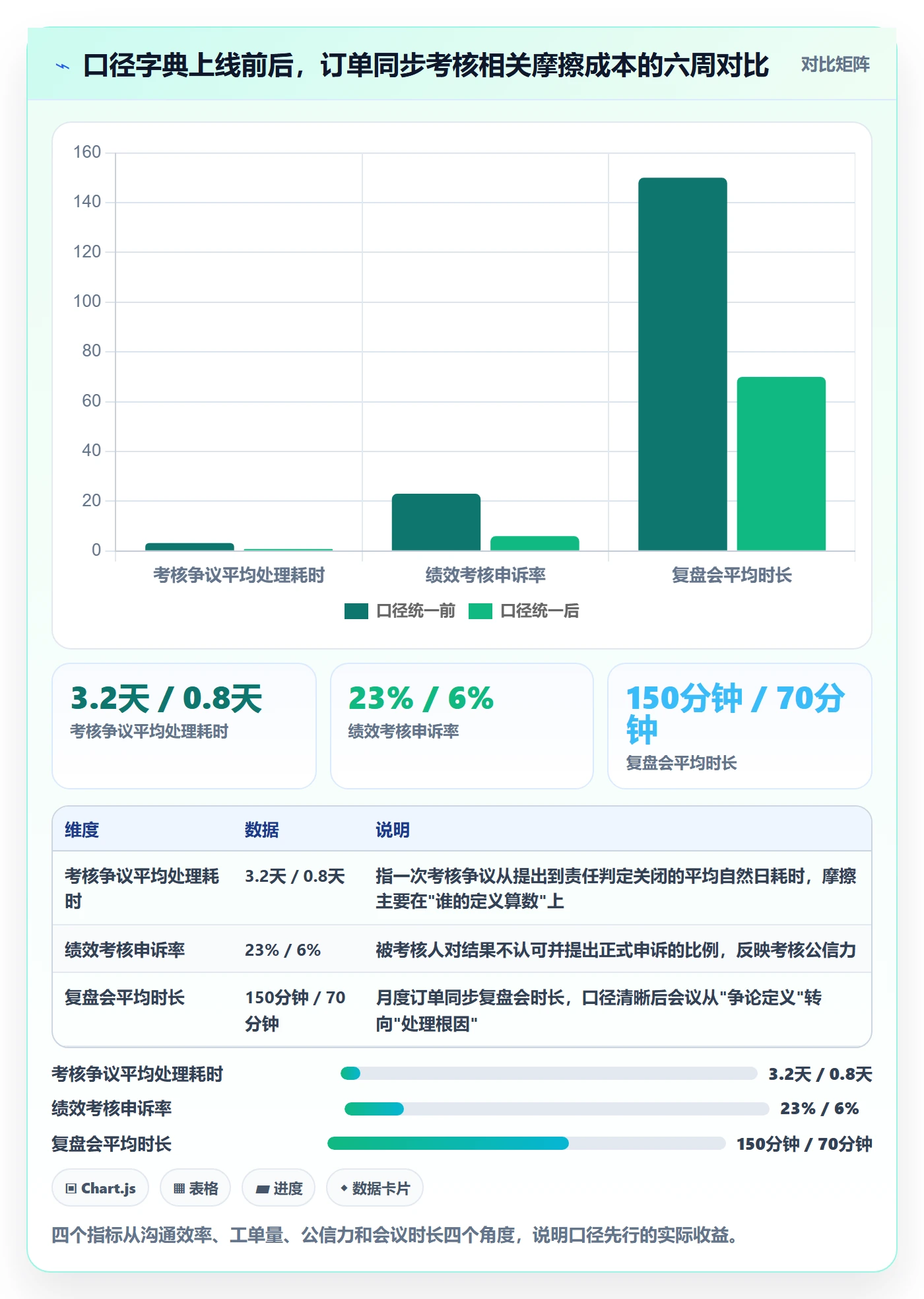Click the 复盘会平均时长 axis label
The height and width of the screenshot is (1299, 924).
(731, 576)
